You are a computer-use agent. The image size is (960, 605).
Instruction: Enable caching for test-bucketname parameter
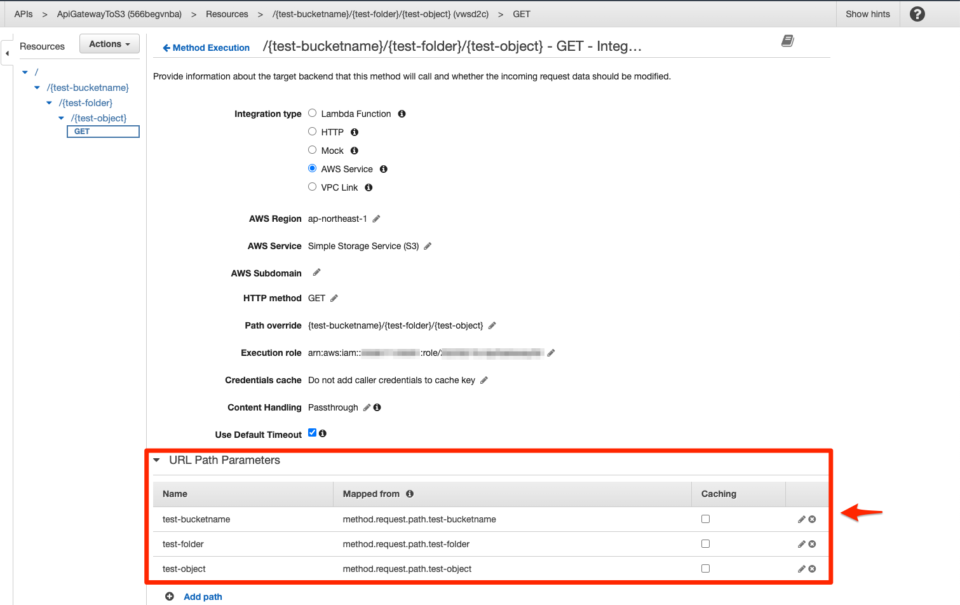click(704, 518)
